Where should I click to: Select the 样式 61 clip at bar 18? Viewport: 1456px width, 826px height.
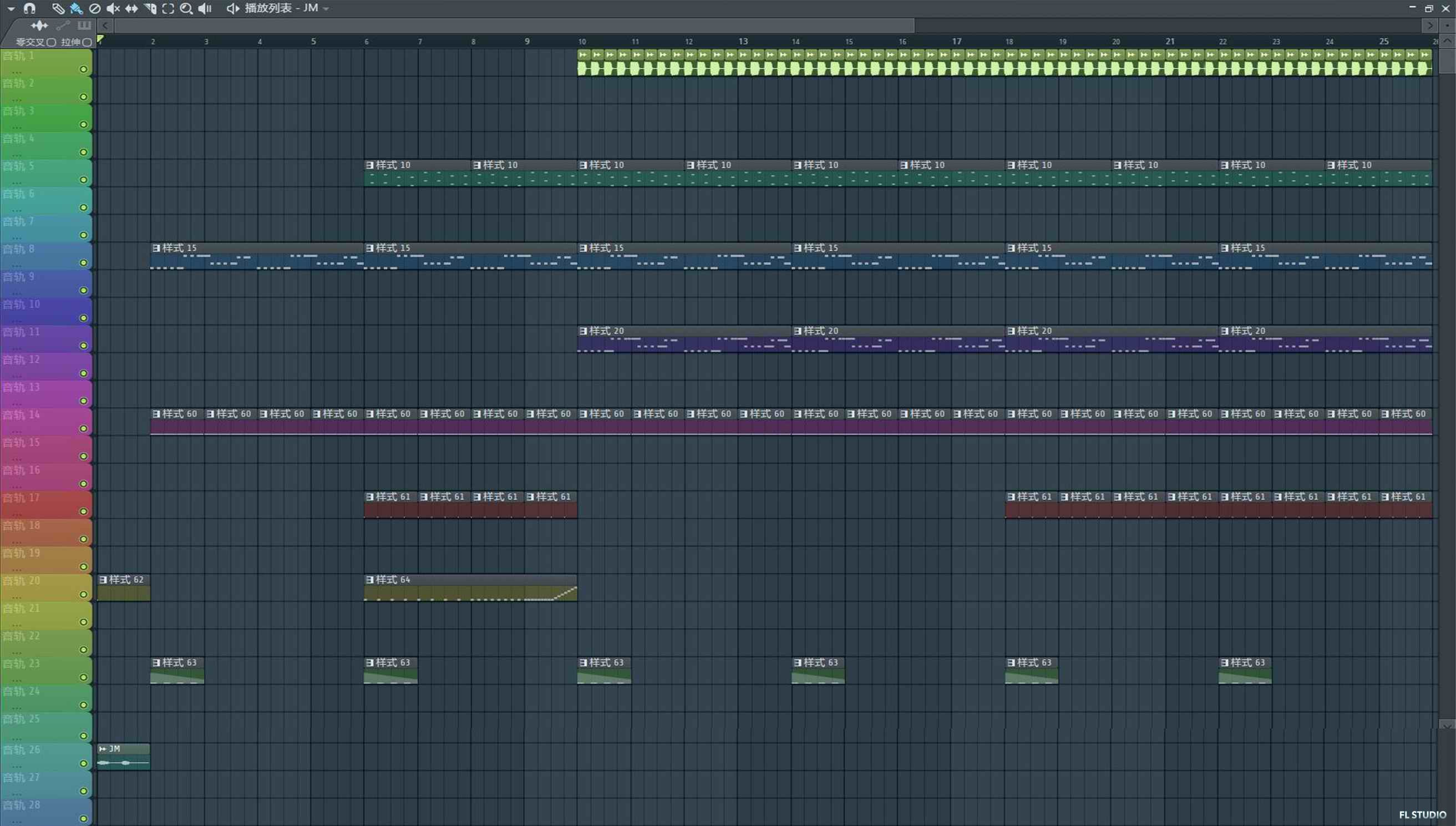(x=1032, y=504)
